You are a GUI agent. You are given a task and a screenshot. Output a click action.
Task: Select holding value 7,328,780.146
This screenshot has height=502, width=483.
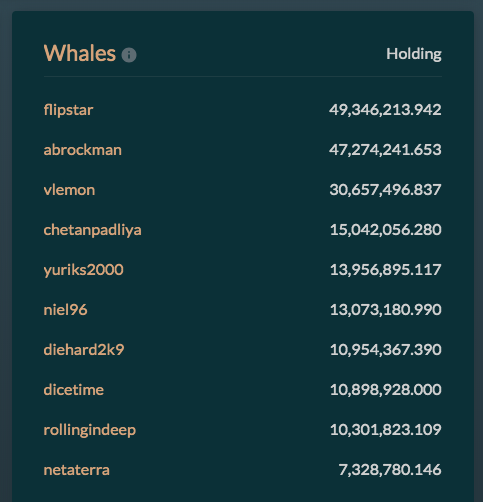[390, 470]
